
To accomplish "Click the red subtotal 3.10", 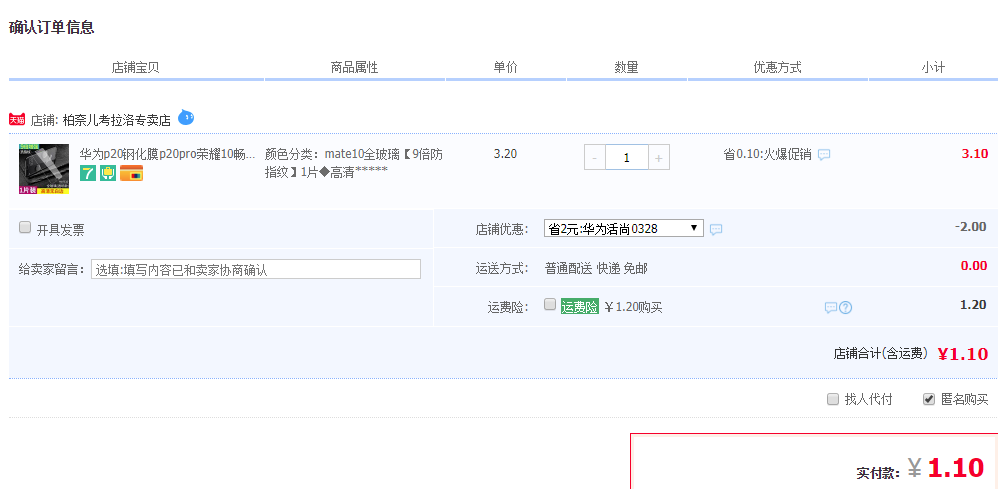I will 974,153.
